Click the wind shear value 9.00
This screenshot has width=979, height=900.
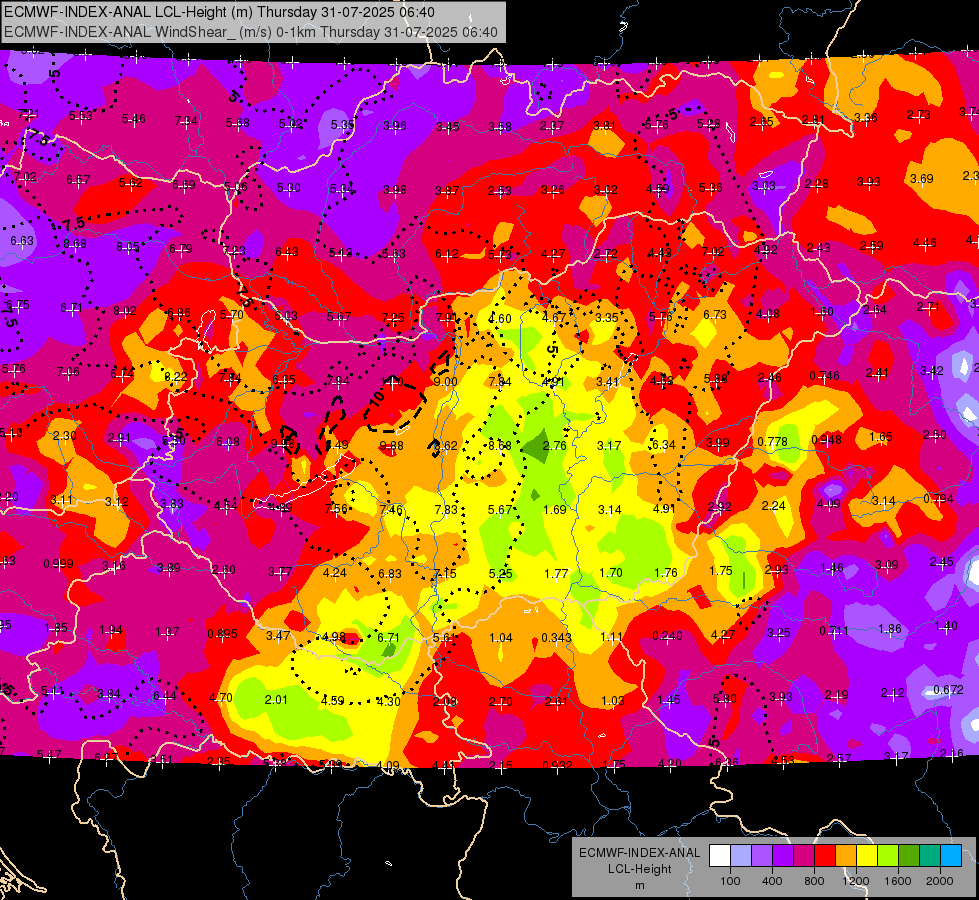click(446, 382)
